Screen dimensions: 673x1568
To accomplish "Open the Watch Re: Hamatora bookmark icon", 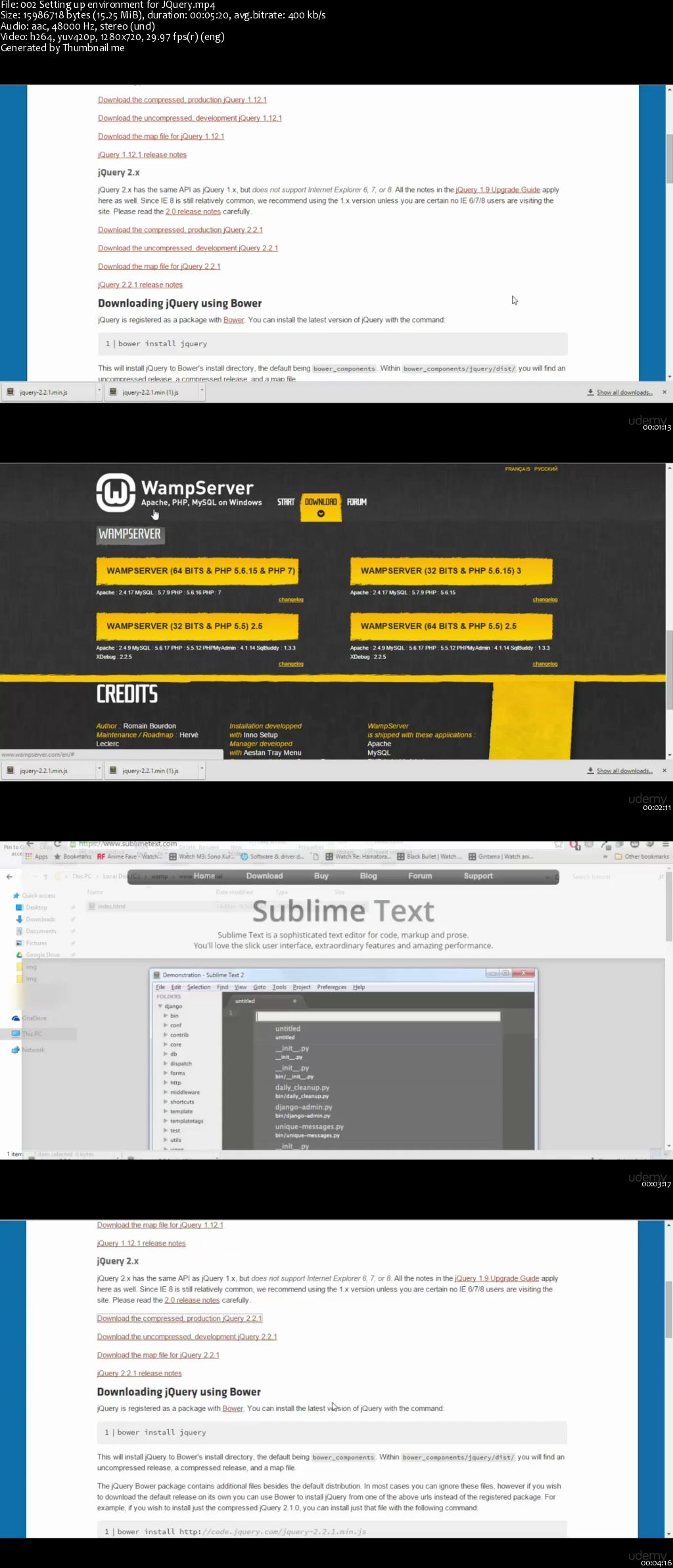I will (329, 857).
